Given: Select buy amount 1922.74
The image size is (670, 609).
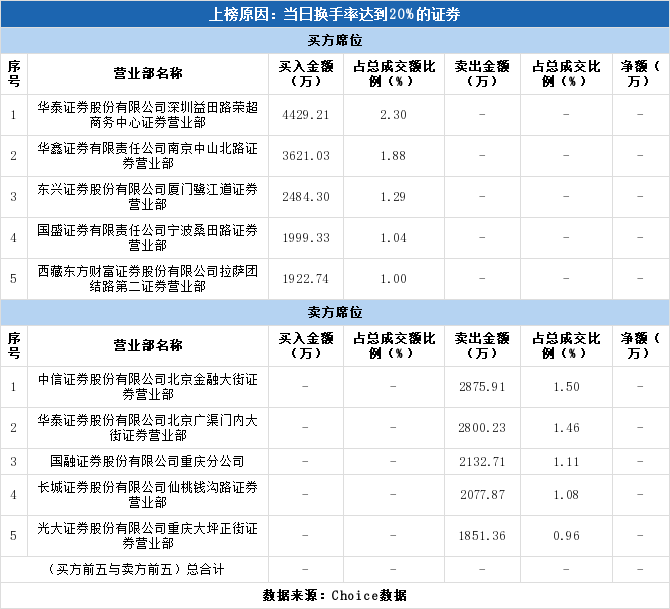Looking at the screenshot, I should point(306,279).
